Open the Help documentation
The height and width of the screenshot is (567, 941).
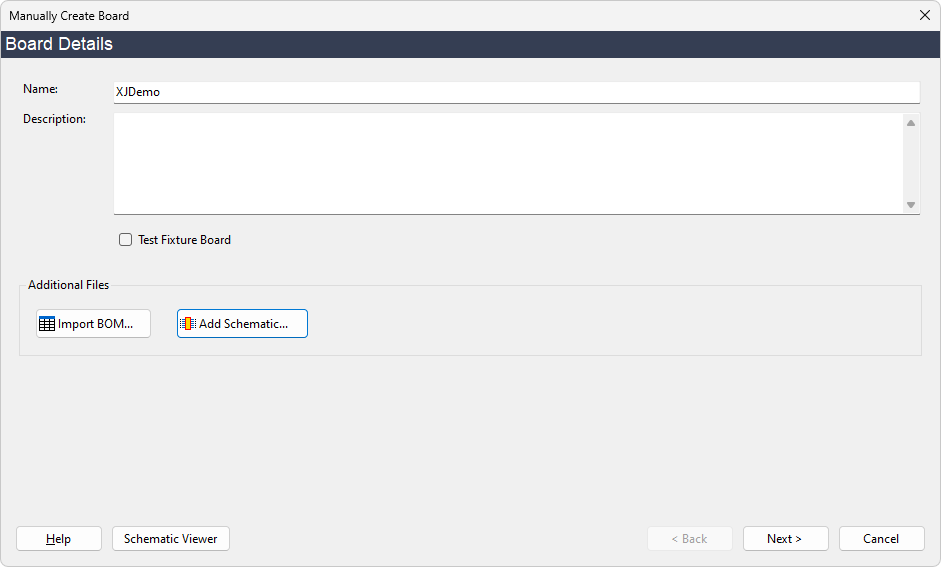(59, 539)
